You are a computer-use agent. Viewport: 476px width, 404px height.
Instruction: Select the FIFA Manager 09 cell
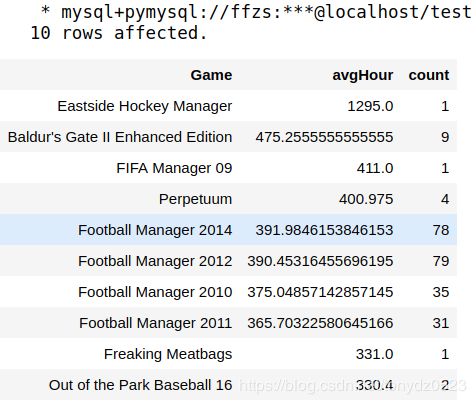coord(174,168)
